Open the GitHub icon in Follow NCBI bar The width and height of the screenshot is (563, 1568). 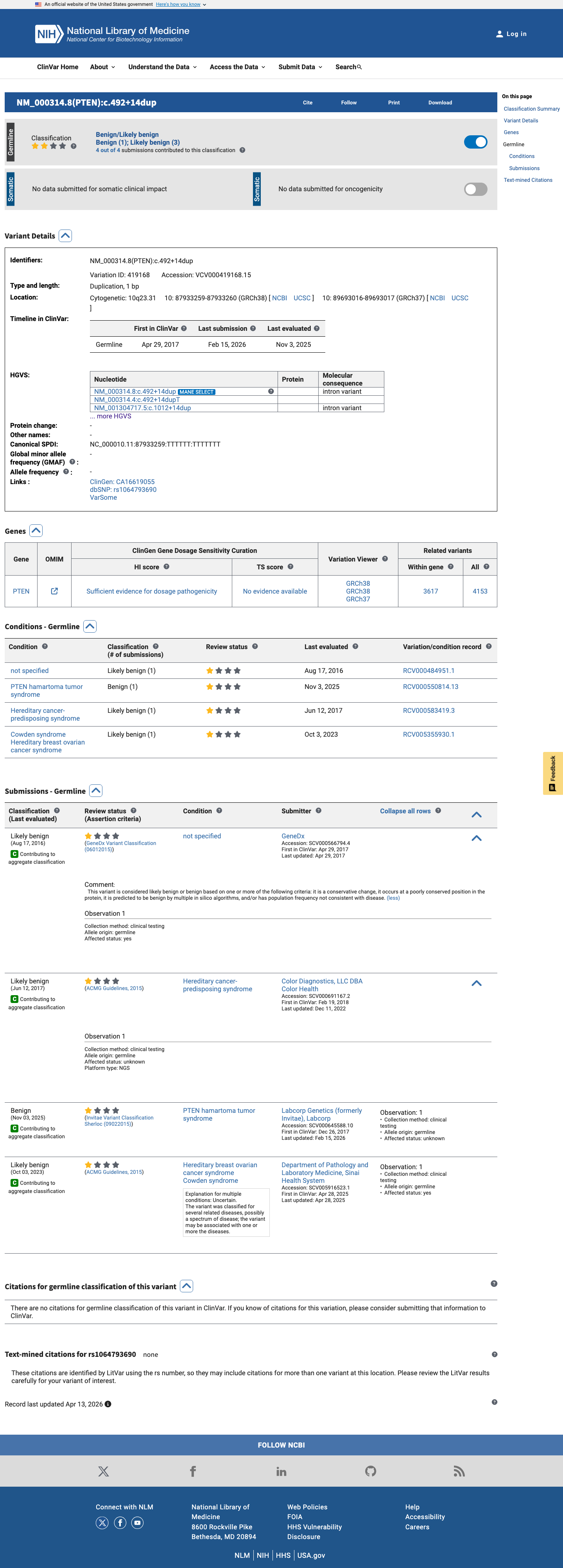click(x=371, y=1471)
